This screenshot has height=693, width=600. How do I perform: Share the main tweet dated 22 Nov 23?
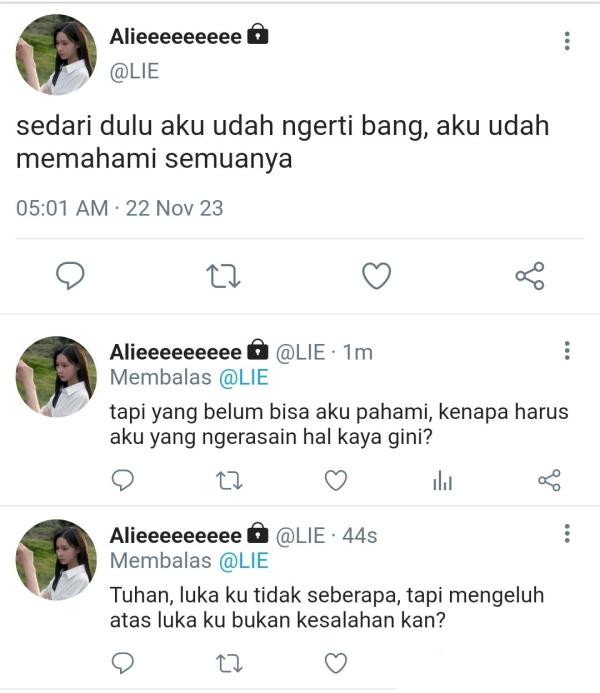(530, 276)
